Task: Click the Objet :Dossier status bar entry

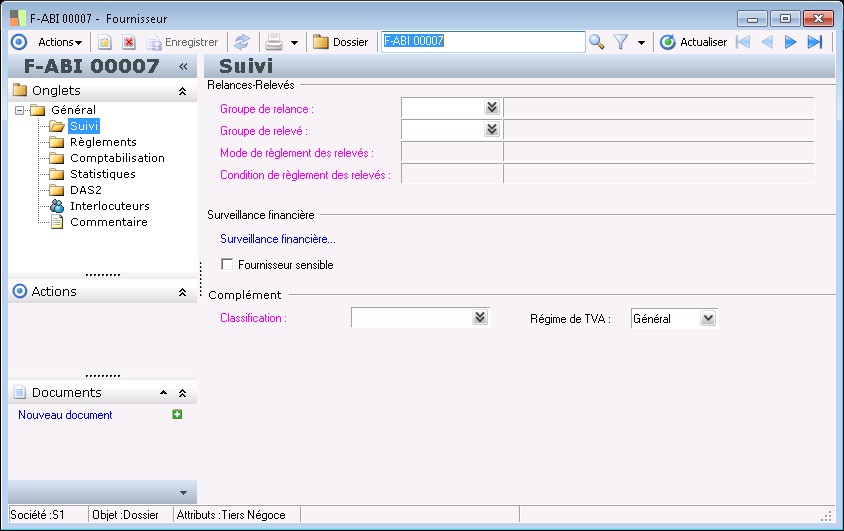Action: [125, 515]
